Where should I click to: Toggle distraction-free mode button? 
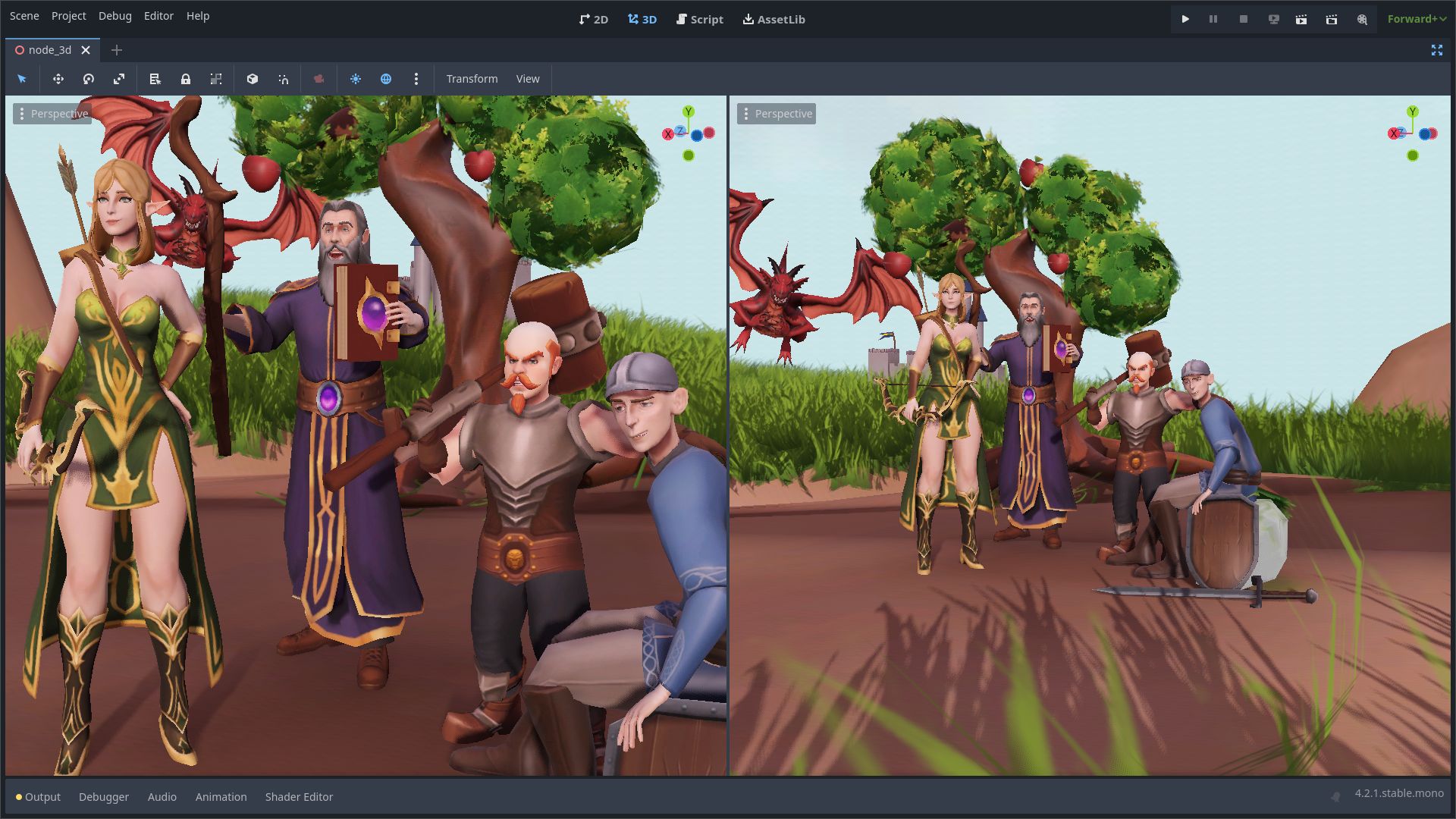[1436, 50]
